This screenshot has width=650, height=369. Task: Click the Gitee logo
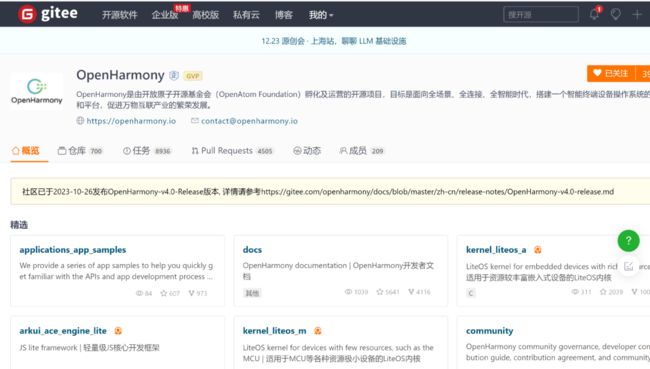tap(48, 14)
